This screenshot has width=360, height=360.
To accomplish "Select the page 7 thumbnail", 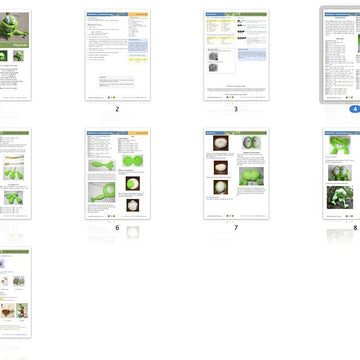I will click(236, 174).
